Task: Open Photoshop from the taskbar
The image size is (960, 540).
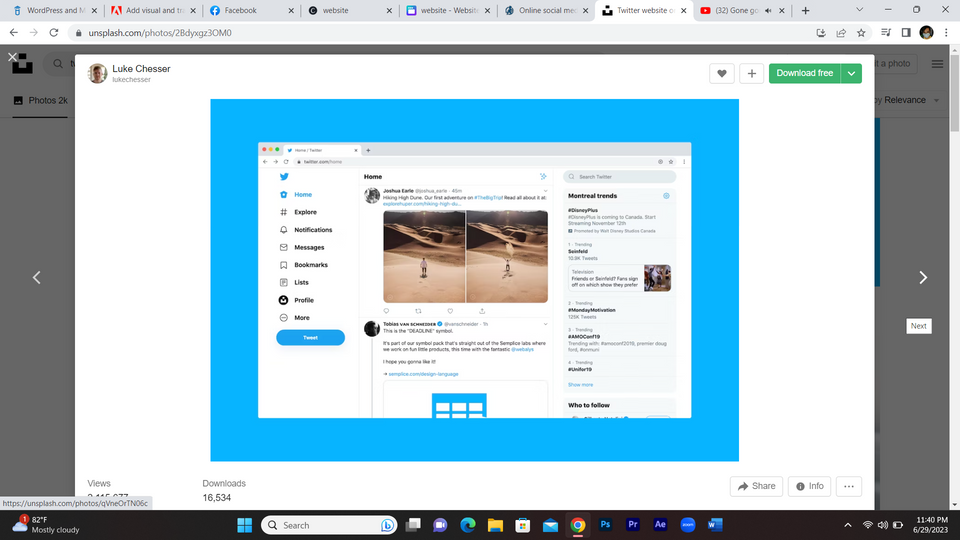Action: (605, 525)
